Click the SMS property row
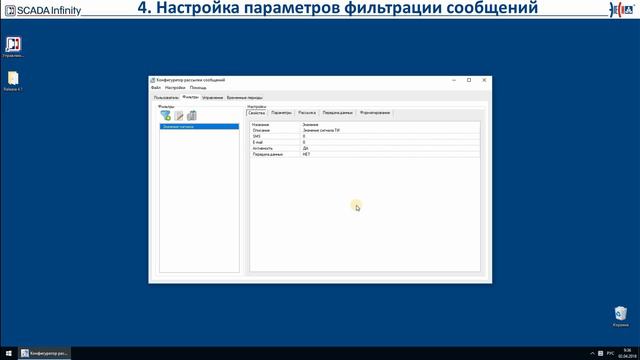Image resolution: width=640 pixels, height=360 pixels. [x=365, y=136]
